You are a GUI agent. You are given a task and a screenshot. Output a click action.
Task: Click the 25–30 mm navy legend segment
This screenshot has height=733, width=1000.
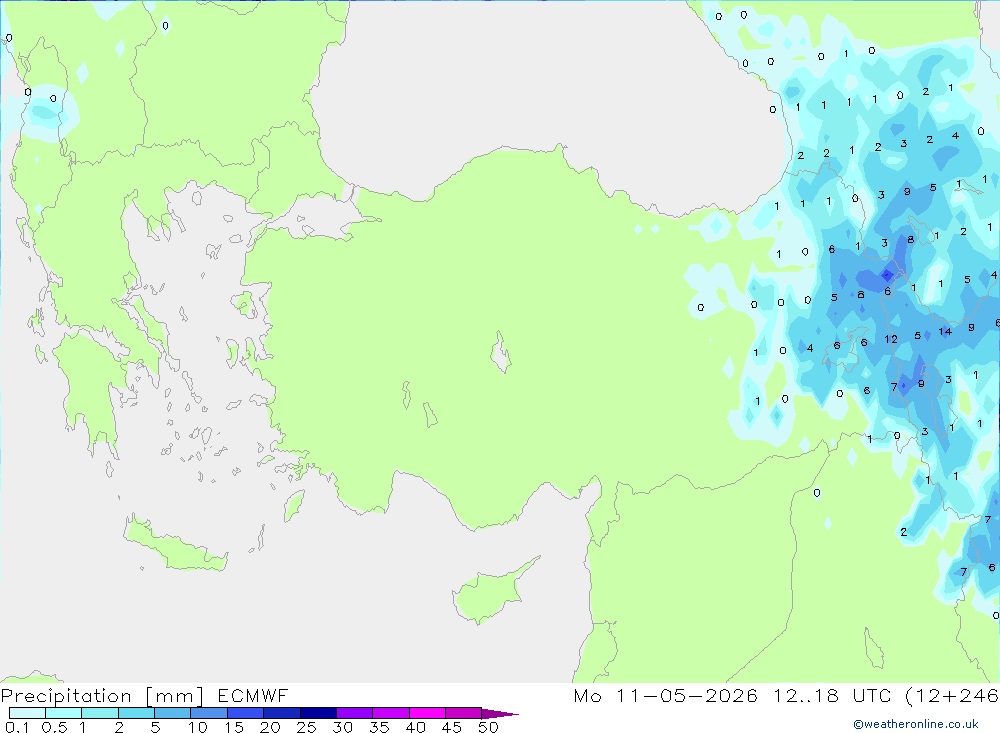(318, 713)
